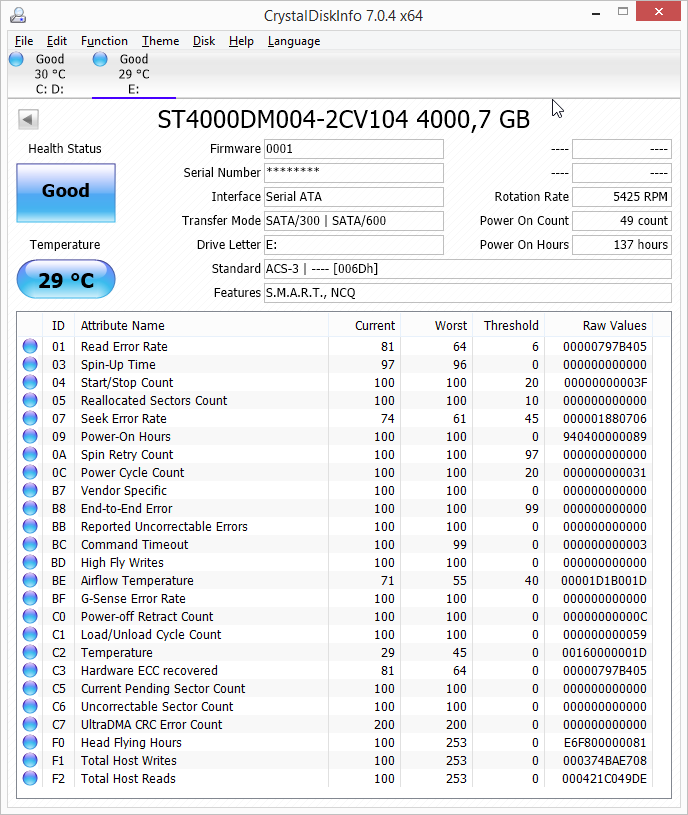Click status orb for Power Cycle Count

point(30,472)
